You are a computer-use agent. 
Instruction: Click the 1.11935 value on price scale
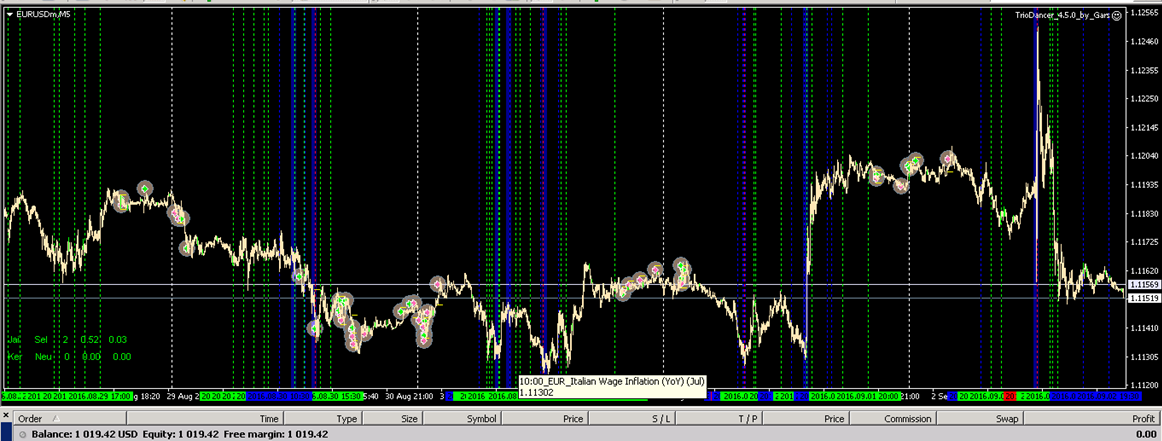(x=1145, y=185)
